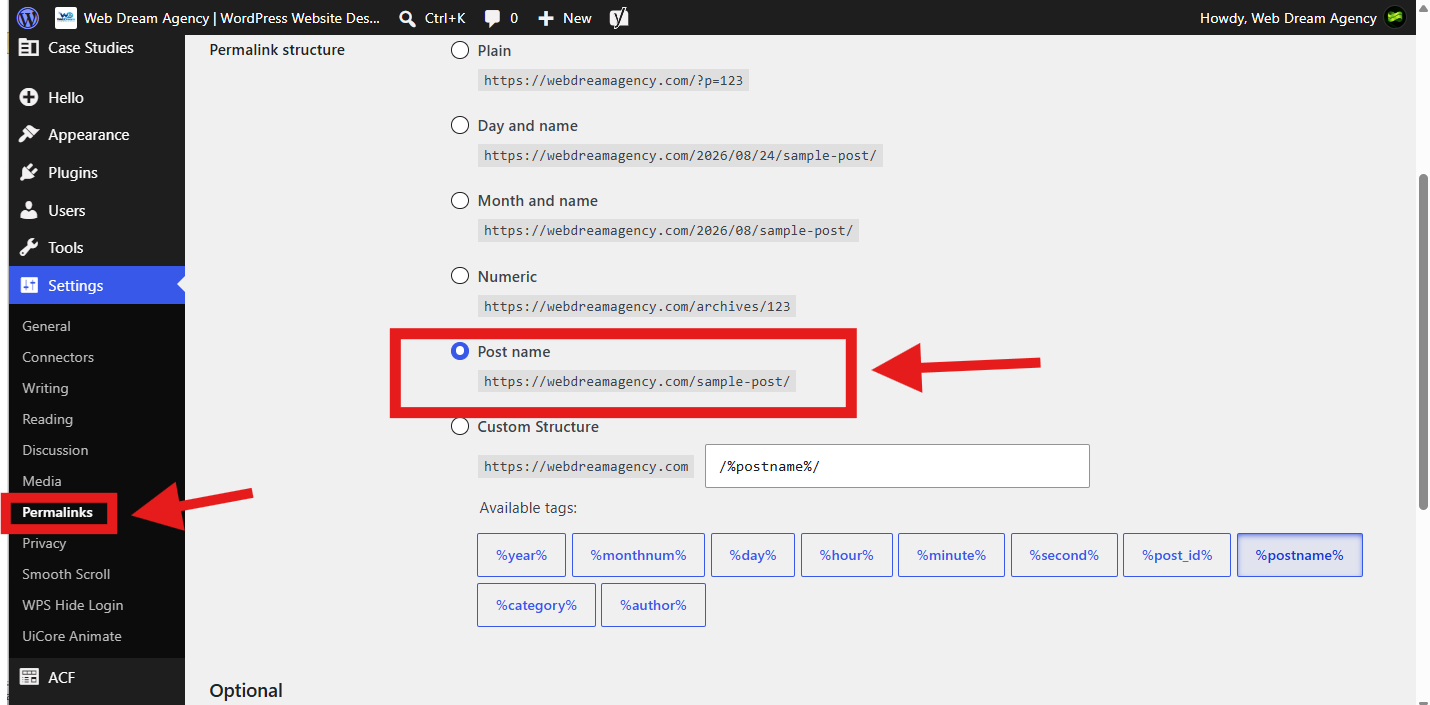This screenshot has height=705, width=1430.
Task: Open the Yoast SEO icon in admin bar
Action: (x=619, y=18)
